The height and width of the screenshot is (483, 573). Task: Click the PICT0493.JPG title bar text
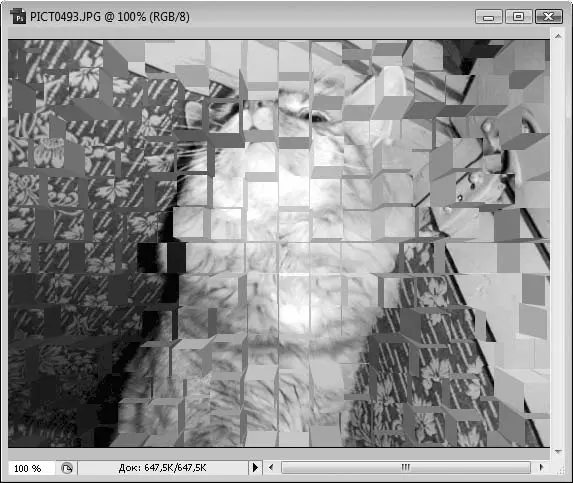pos(110,17)
